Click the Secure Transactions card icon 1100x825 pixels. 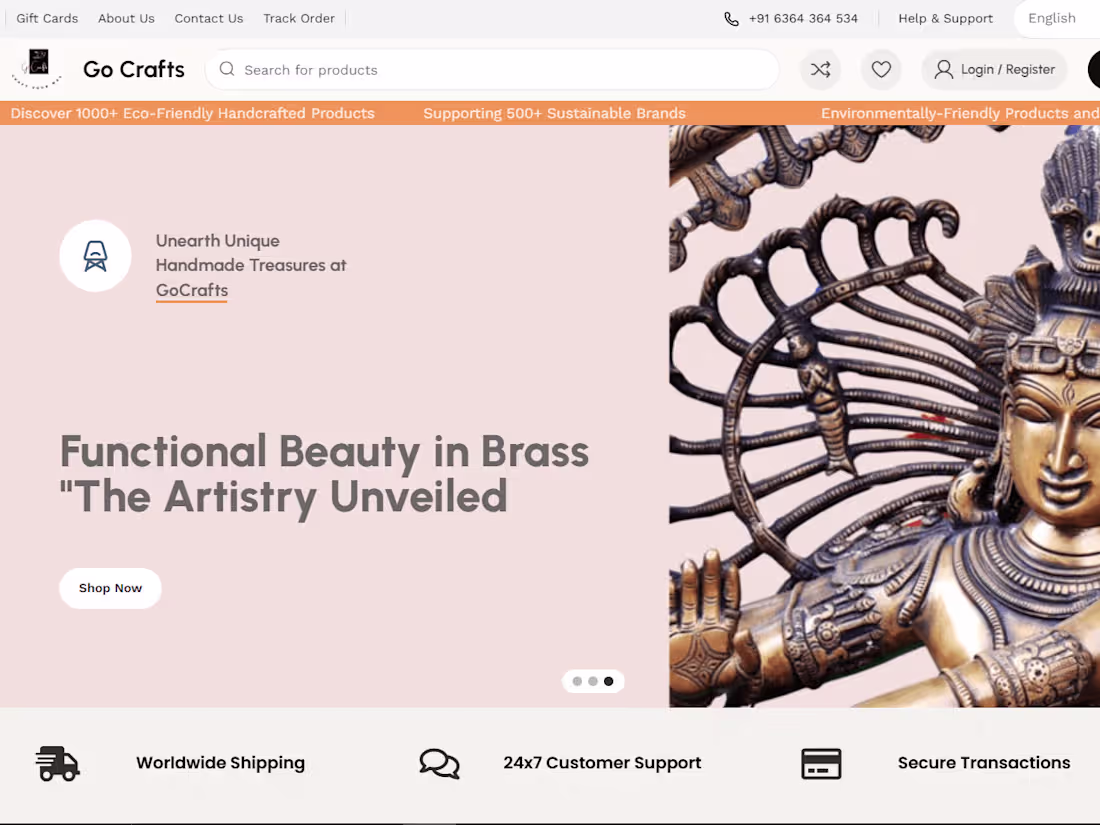pos(821,763)
